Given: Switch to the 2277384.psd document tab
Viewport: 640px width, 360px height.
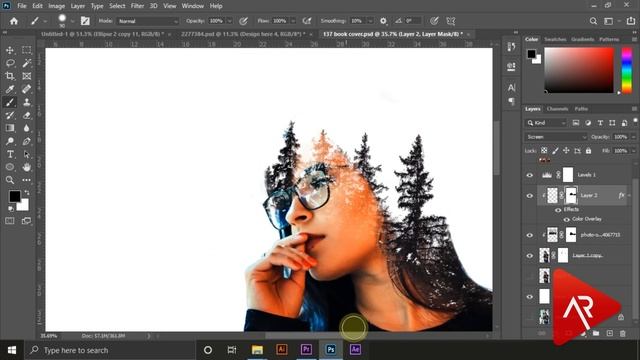Looking at the screenshot, I should 243,34.
